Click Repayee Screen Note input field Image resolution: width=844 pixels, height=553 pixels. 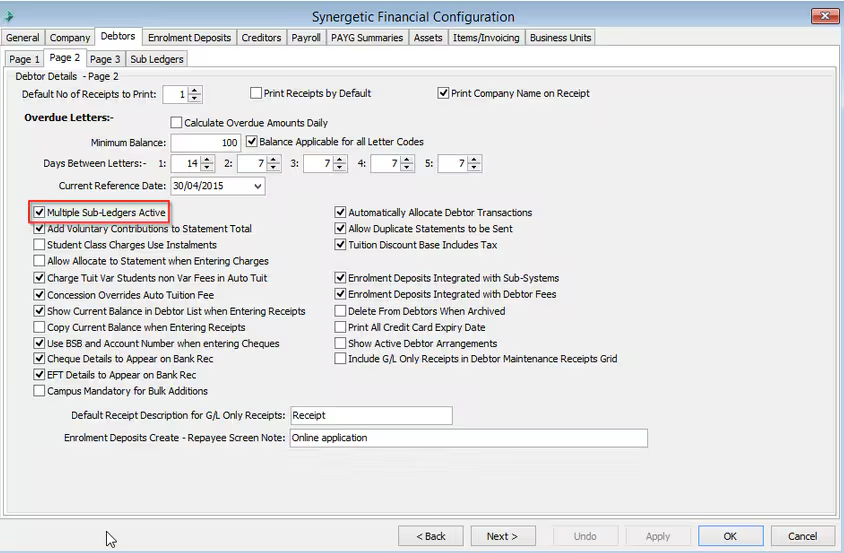tap(468, 438)
